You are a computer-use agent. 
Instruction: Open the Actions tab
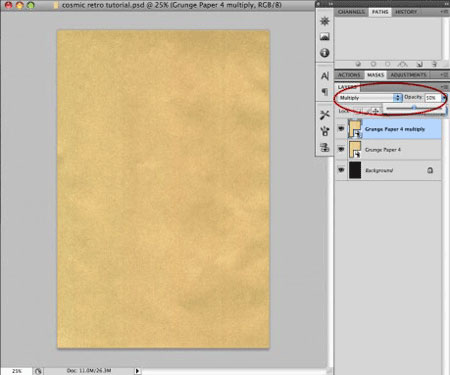[349, 75]
